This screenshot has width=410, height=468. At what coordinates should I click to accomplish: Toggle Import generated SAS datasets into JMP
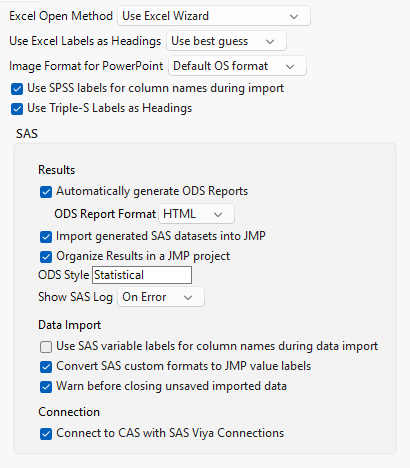(x=46, y=237)
